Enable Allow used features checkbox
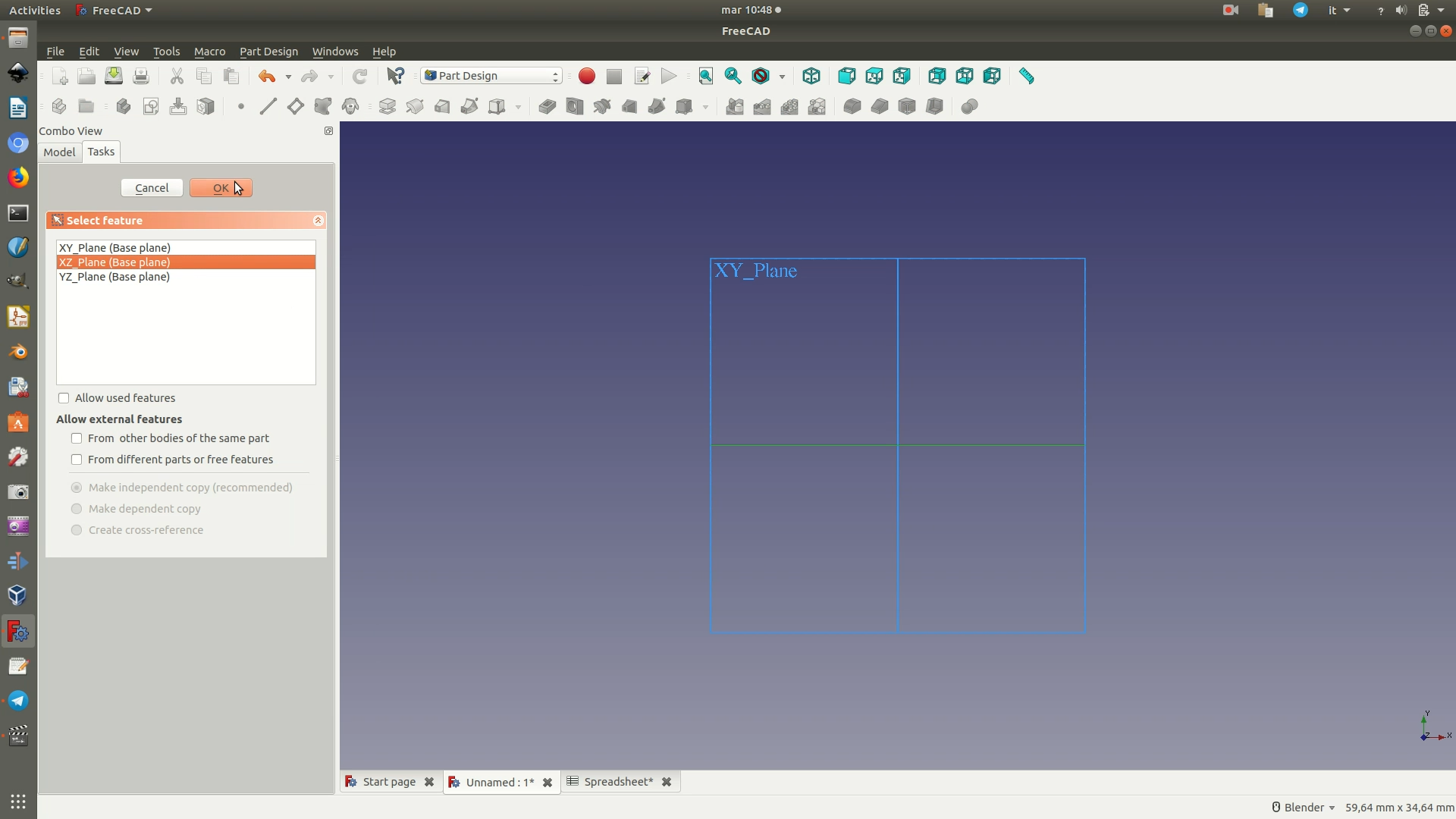This screenshot has width=1456, height=819. [64, 398]
